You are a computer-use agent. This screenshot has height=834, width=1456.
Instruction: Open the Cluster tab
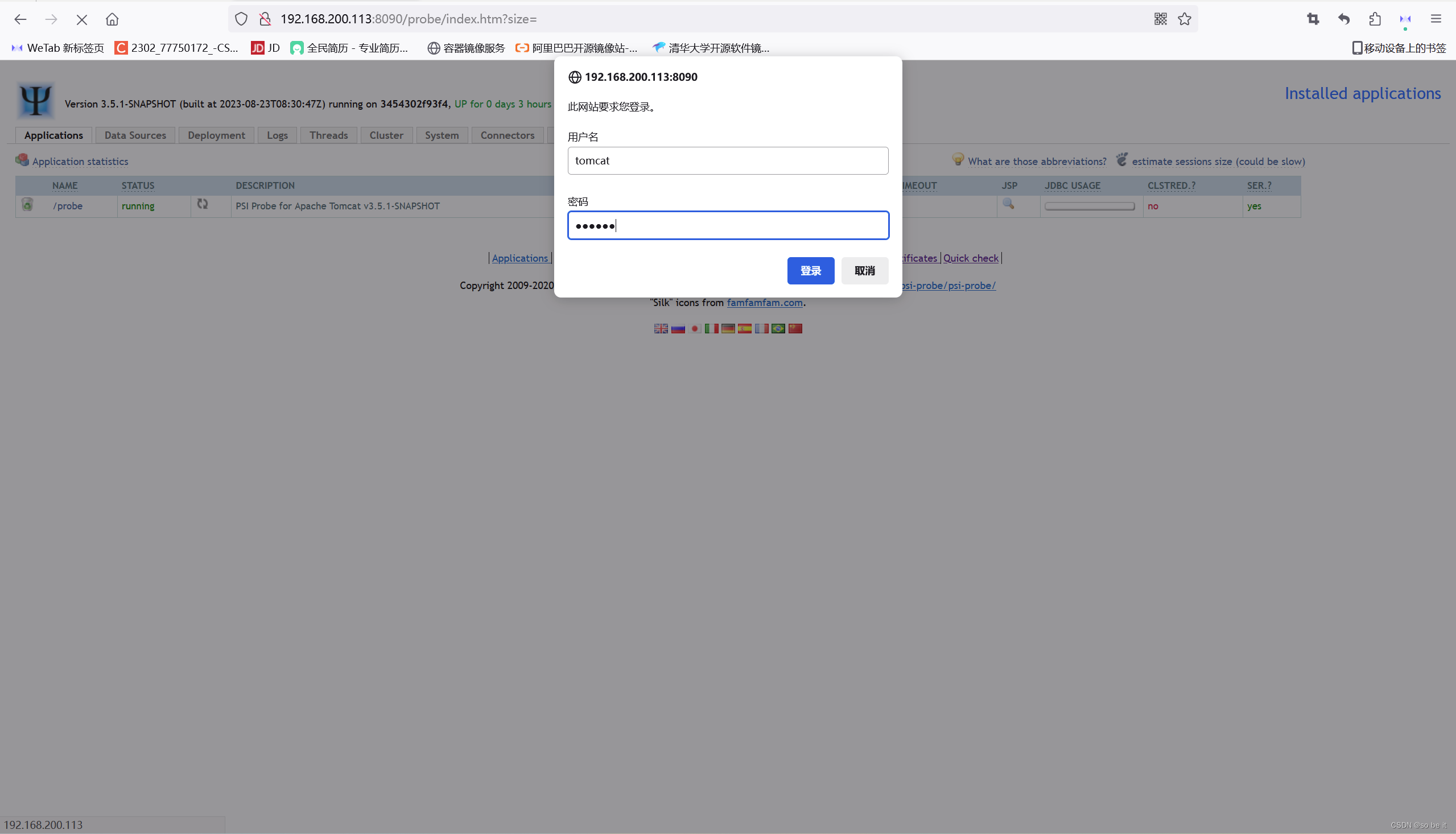(x=387, y=135)
